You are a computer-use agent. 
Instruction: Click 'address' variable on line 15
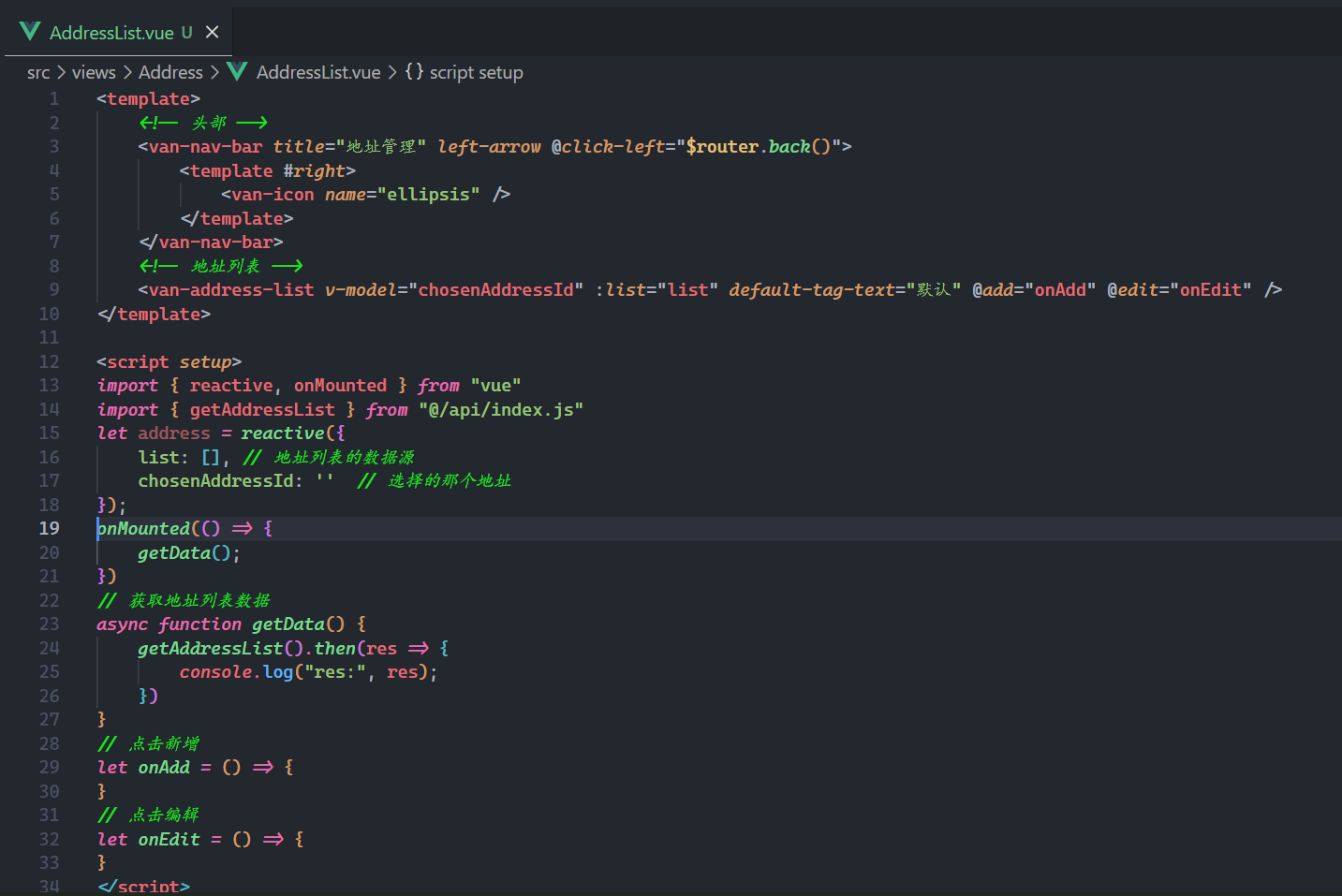coord(174,433)
